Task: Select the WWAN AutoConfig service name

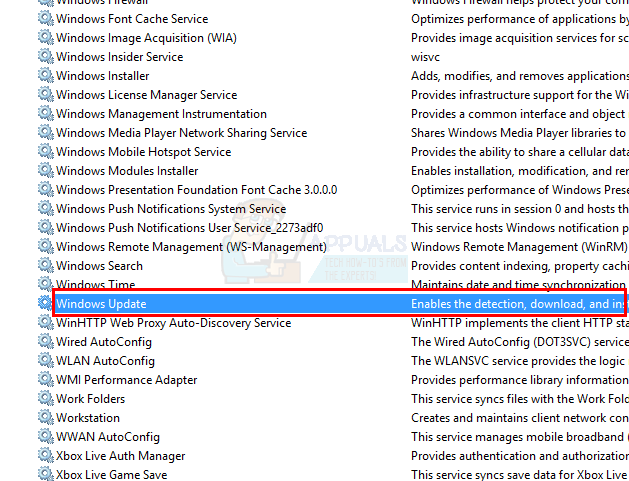Action: click(x=108, y=437)
